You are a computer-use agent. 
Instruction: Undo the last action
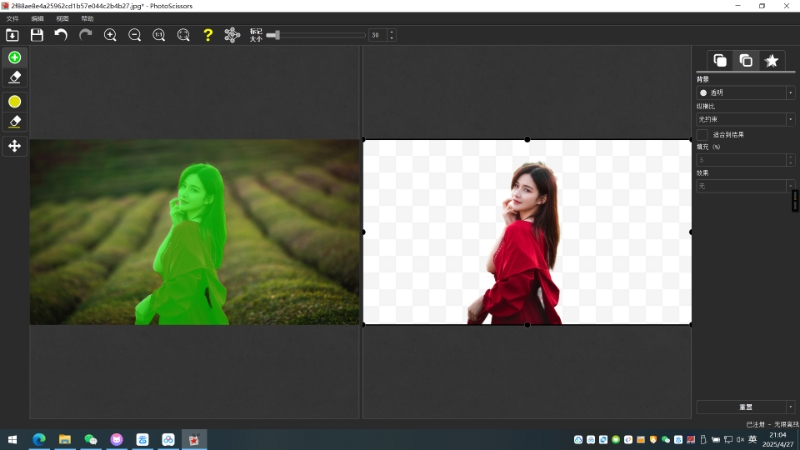(61, 35)
